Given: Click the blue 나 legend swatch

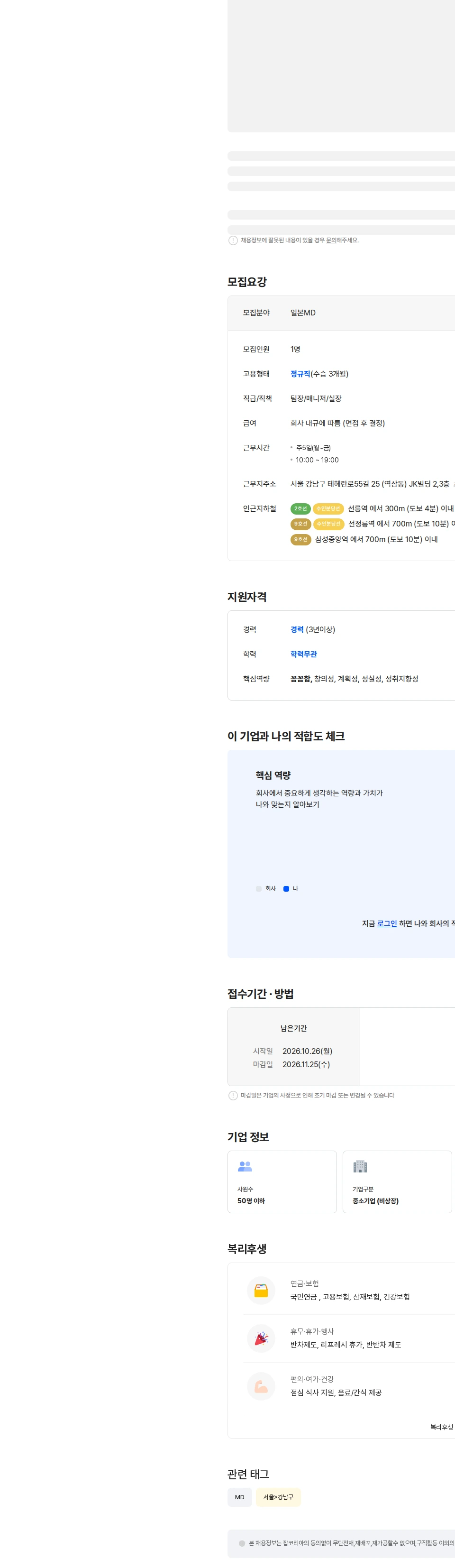Looking at the screenshot, I should [x=286, y=889].
